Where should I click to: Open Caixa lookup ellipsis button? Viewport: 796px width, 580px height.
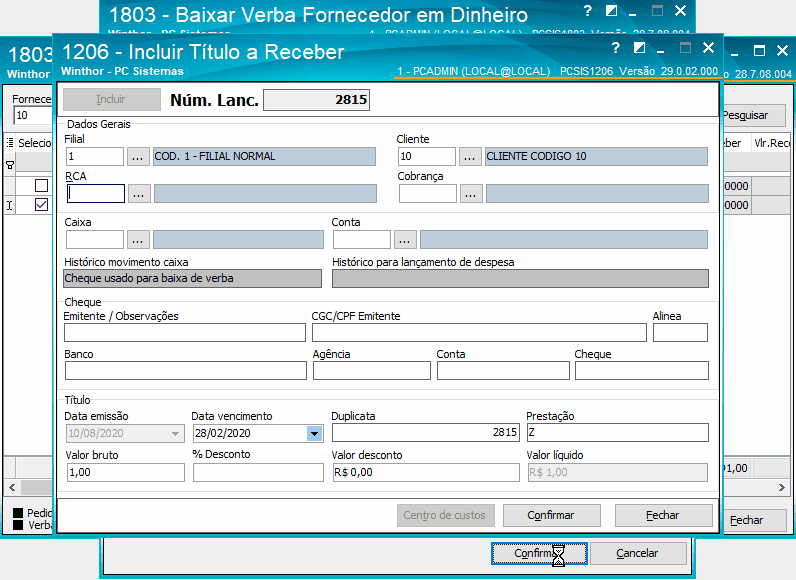pyautogui.click(x=138, y=240)
